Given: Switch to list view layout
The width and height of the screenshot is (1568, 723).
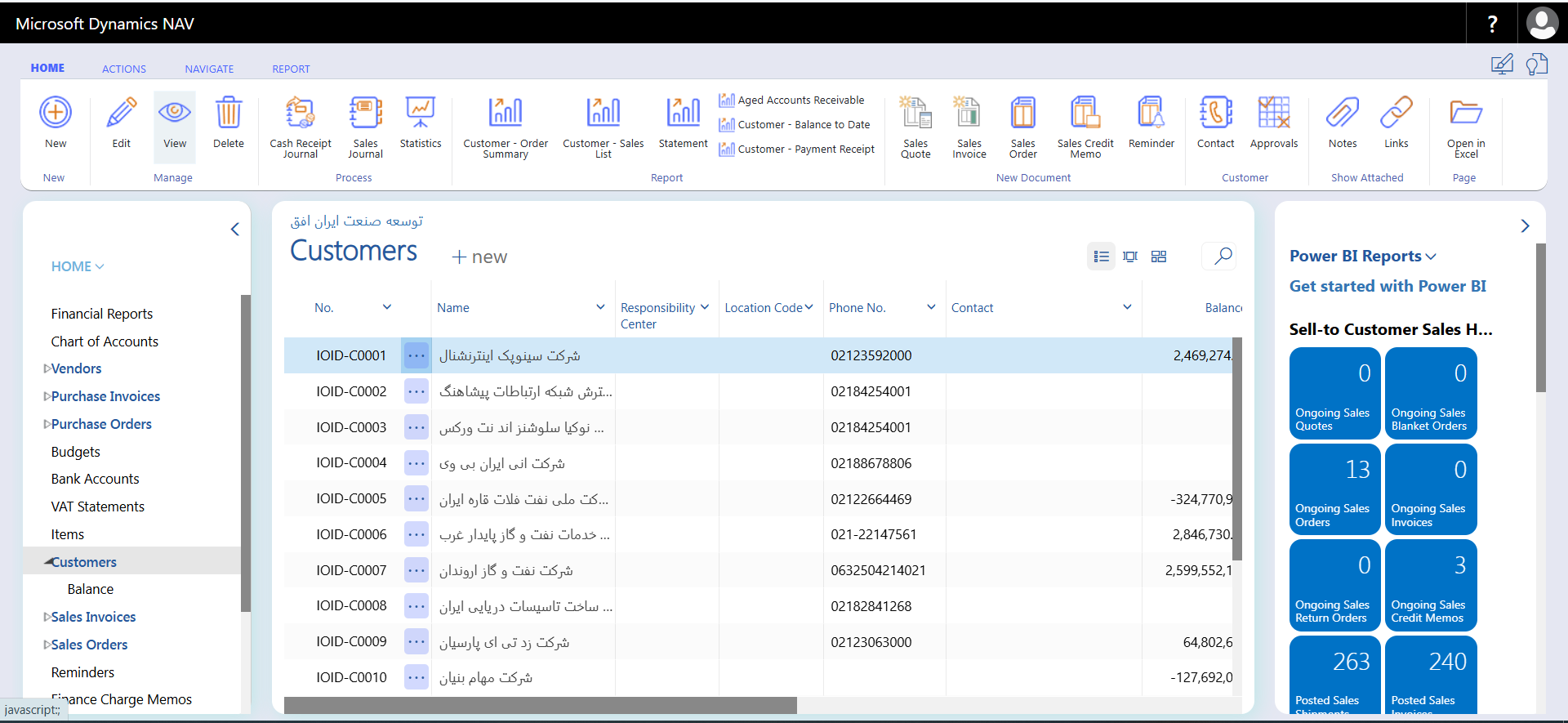Looking at the screenshot, I should pyautogui.click(x=1101, y=257).
